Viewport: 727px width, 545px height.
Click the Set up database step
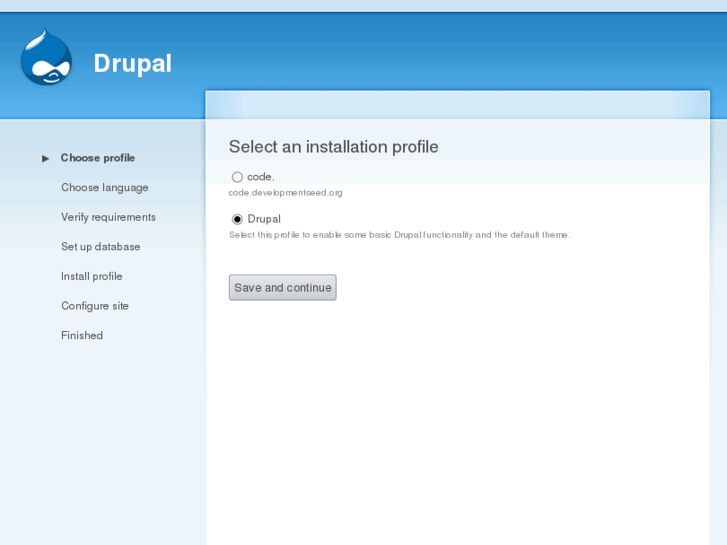click(x=101, y=247)
